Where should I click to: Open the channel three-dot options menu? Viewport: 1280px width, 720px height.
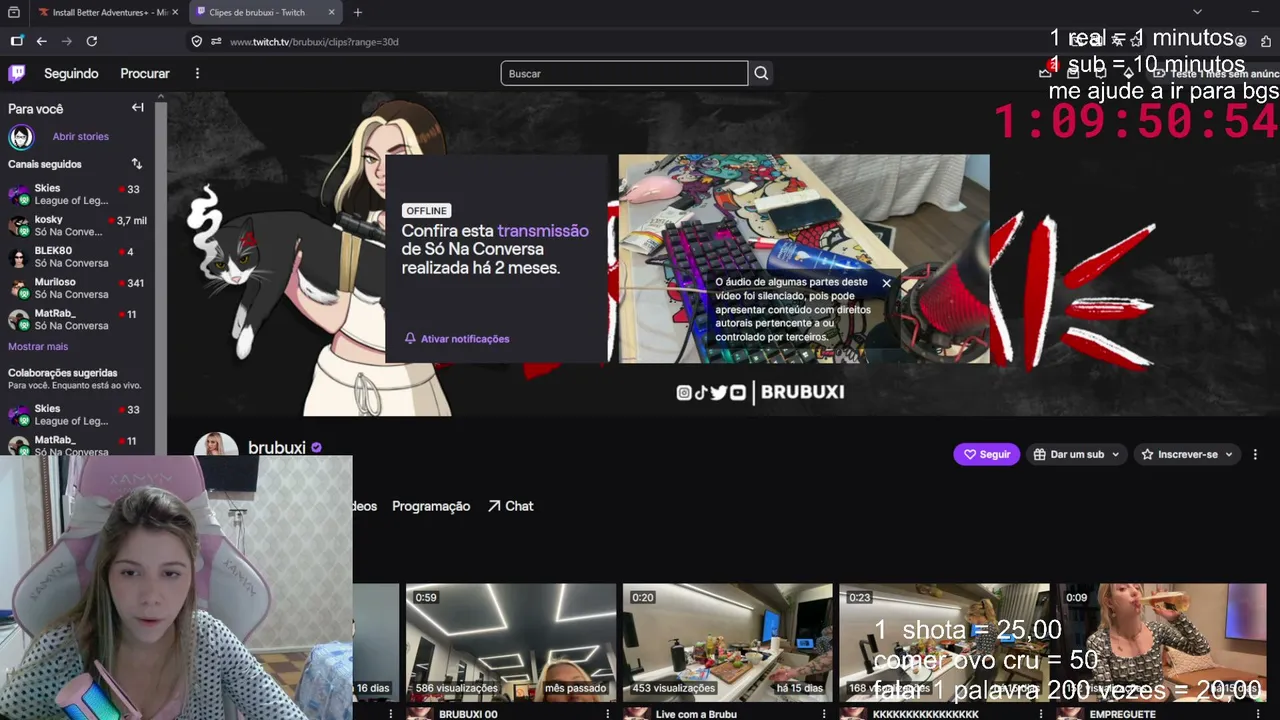coord(1255,454)
